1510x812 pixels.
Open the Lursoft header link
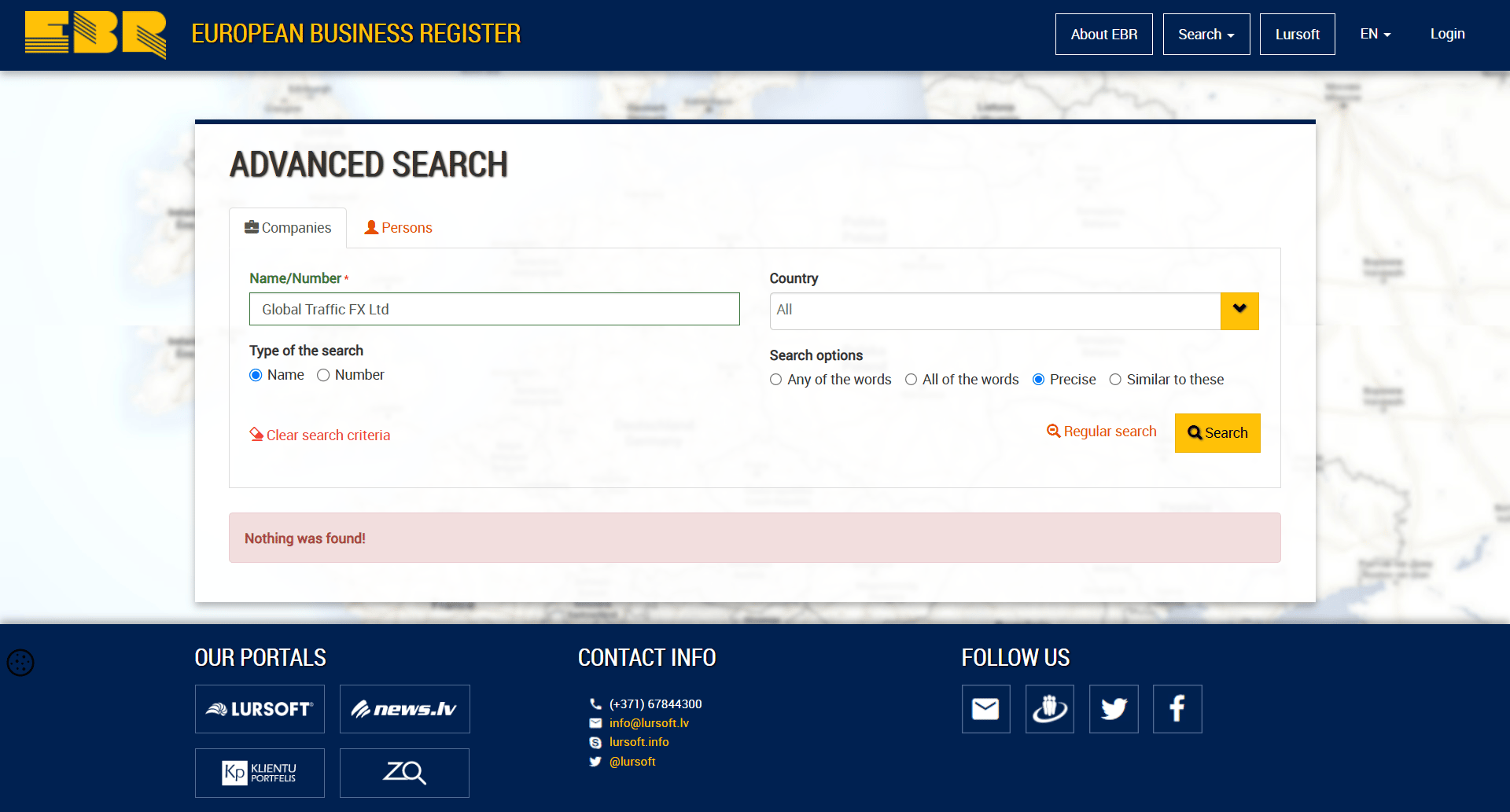[x=1298, y=35]
